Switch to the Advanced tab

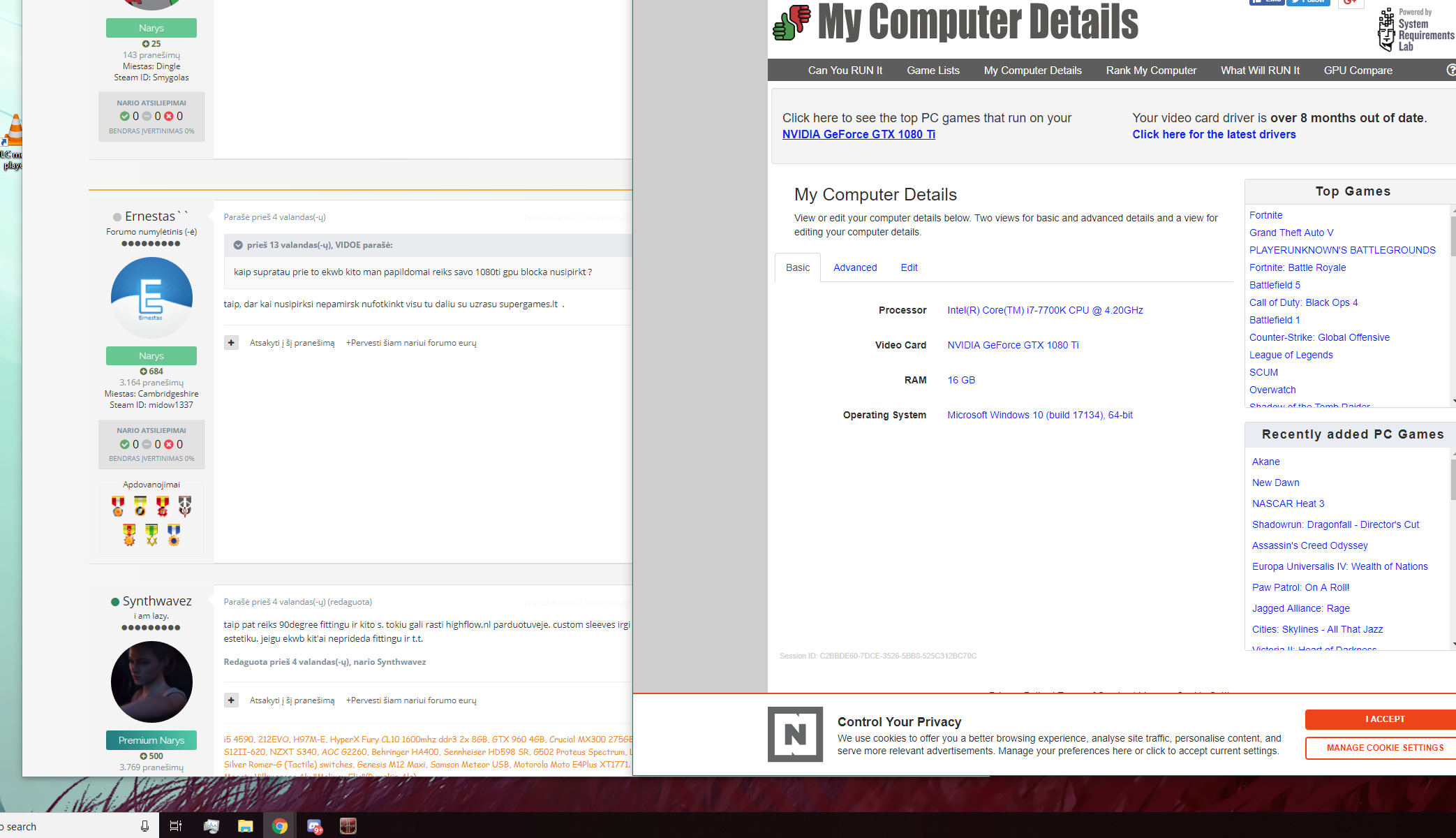point(854,267)
